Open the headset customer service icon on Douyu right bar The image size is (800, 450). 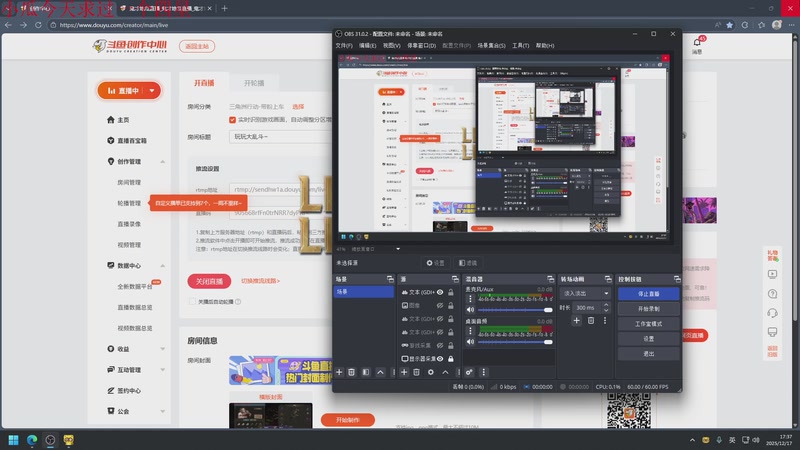(x=772, y=313)
